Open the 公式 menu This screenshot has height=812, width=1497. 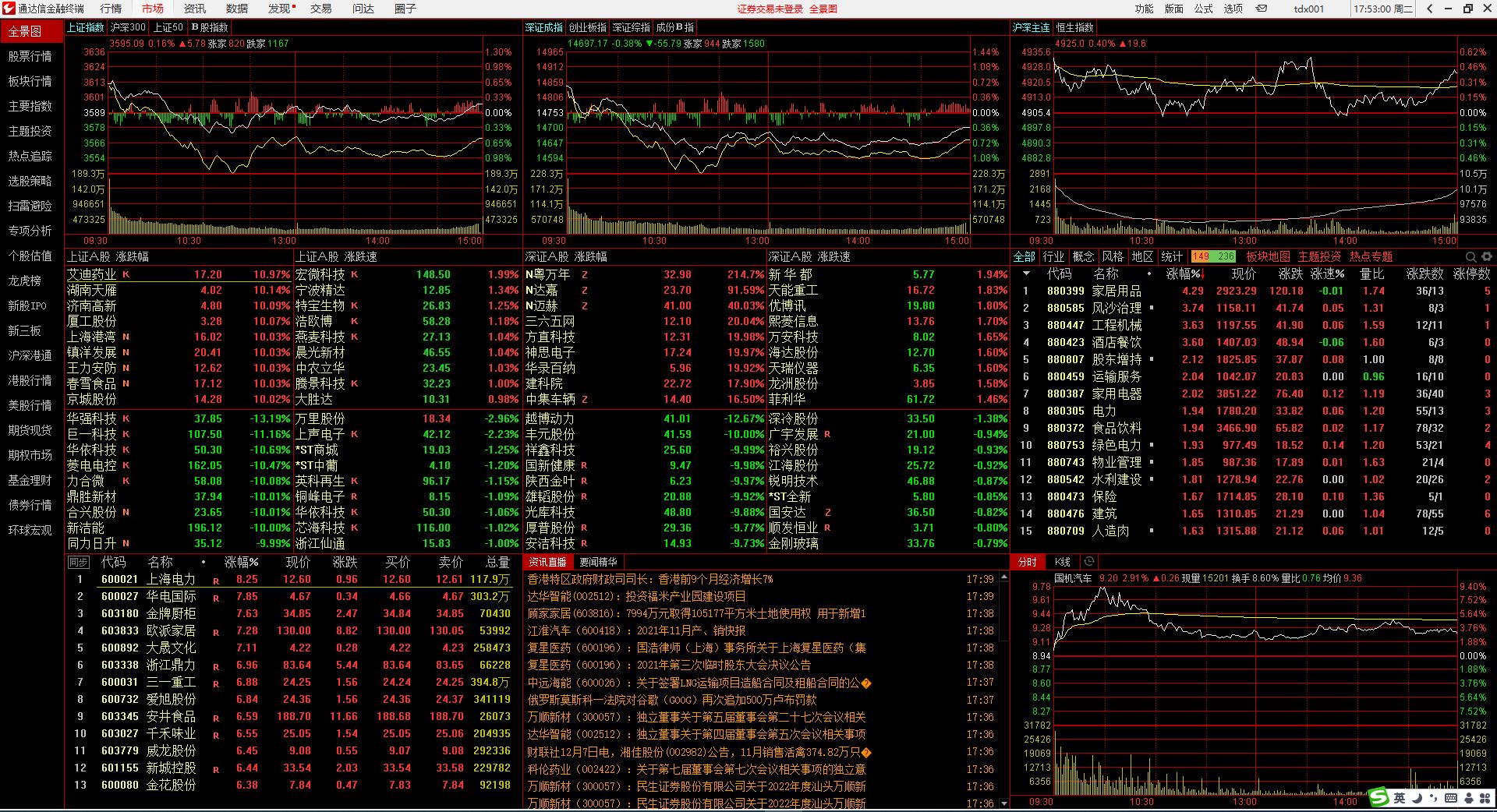coord(1203,9)
